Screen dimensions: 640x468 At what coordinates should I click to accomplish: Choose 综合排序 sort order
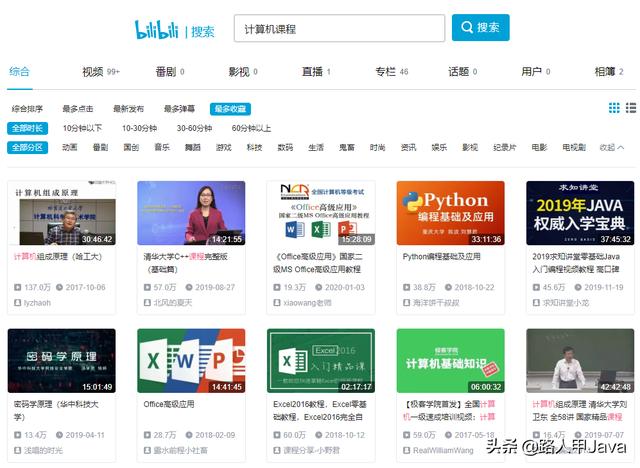[27, 108]
